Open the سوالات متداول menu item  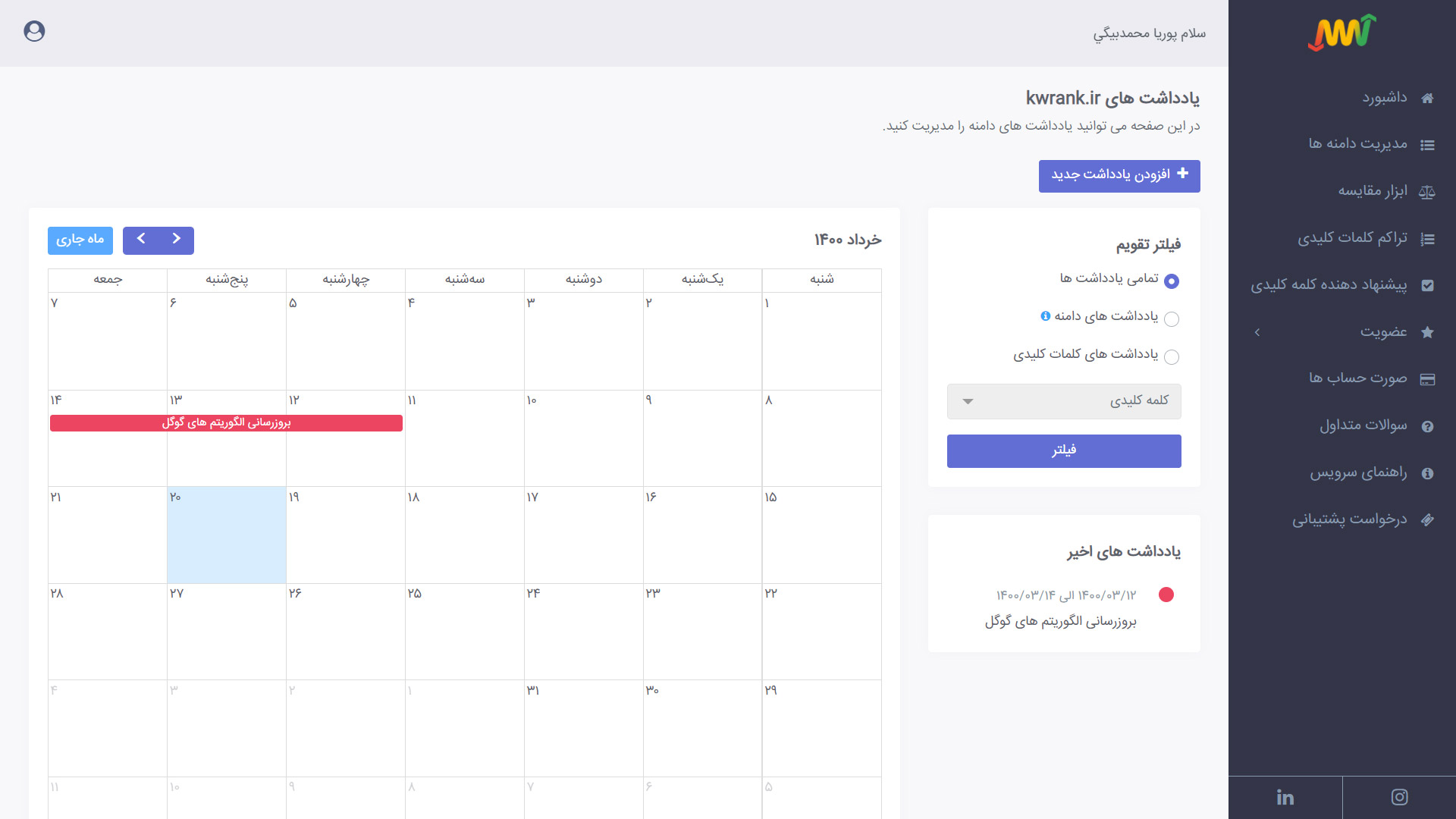coord(1342,425)
